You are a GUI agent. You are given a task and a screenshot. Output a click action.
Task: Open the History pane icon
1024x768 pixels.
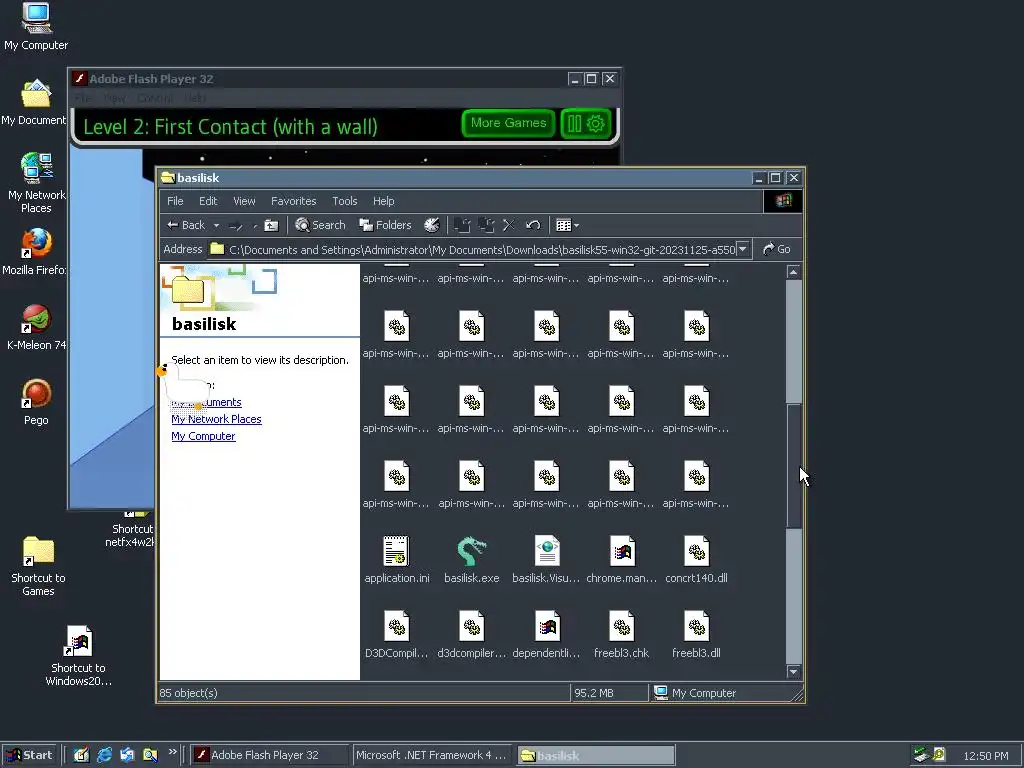432,225
